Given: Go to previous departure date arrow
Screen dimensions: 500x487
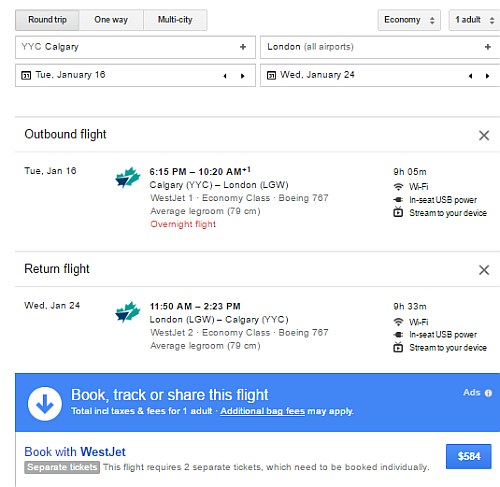Looking at the screenshot, I should coord(225,76).
